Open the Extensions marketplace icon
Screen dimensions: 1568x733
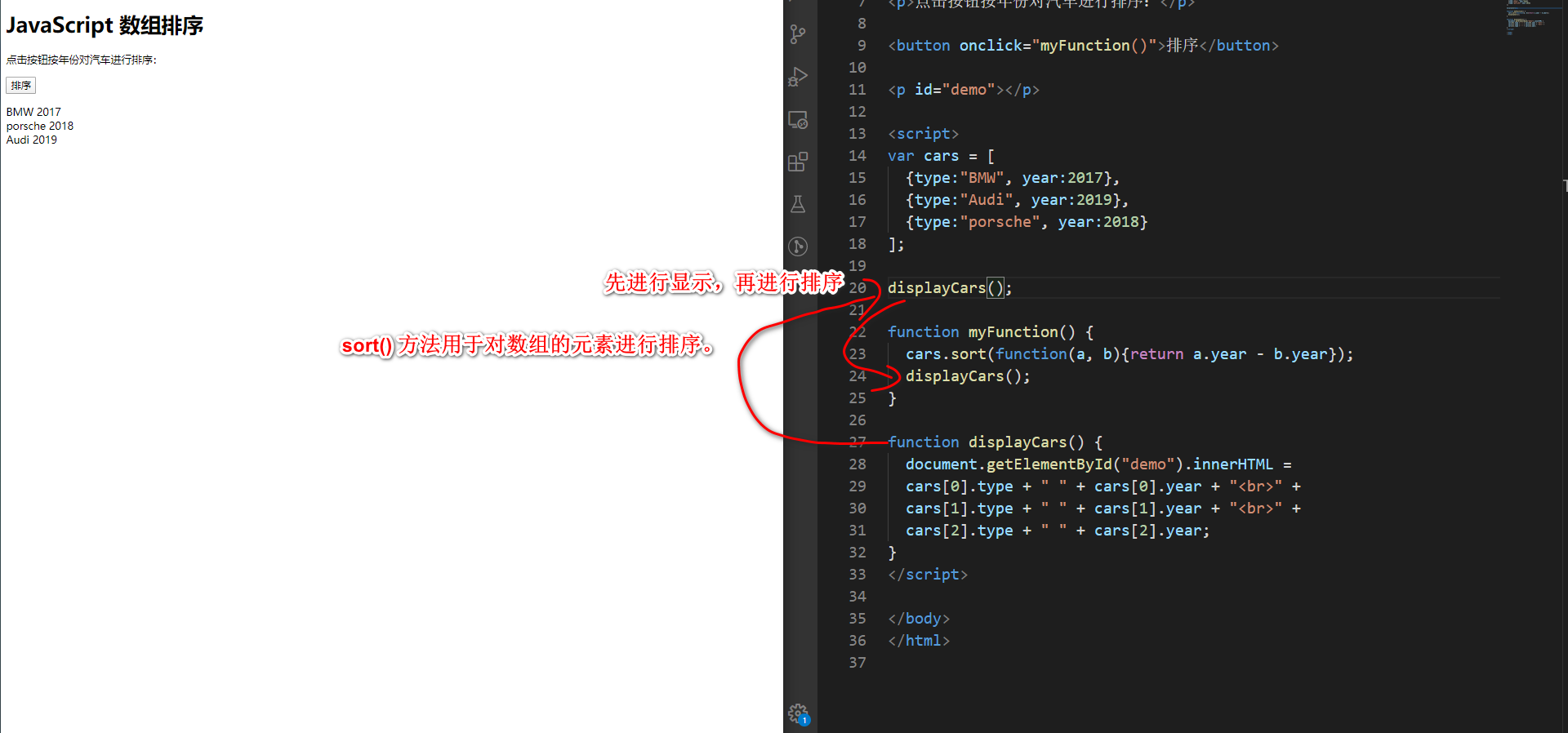798,162
